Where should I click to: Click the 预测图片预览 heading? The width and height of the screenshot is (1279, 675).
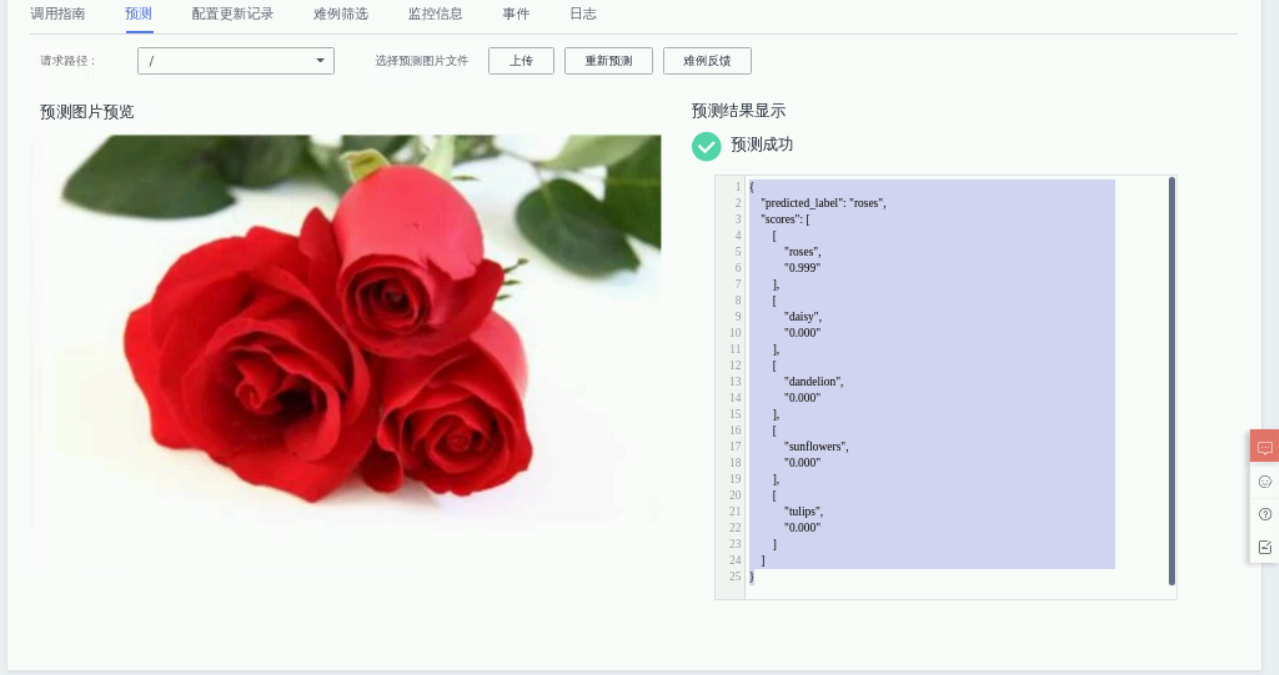[87, 112]
